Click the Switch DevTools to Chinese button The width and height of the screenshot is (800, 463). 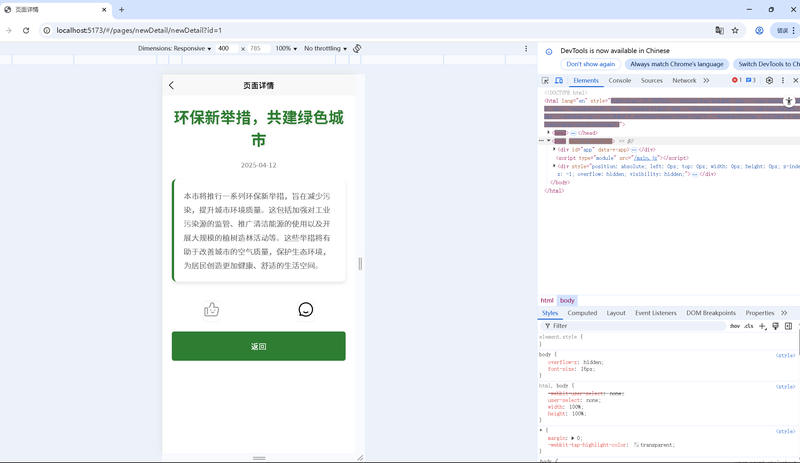pos(766,64)
